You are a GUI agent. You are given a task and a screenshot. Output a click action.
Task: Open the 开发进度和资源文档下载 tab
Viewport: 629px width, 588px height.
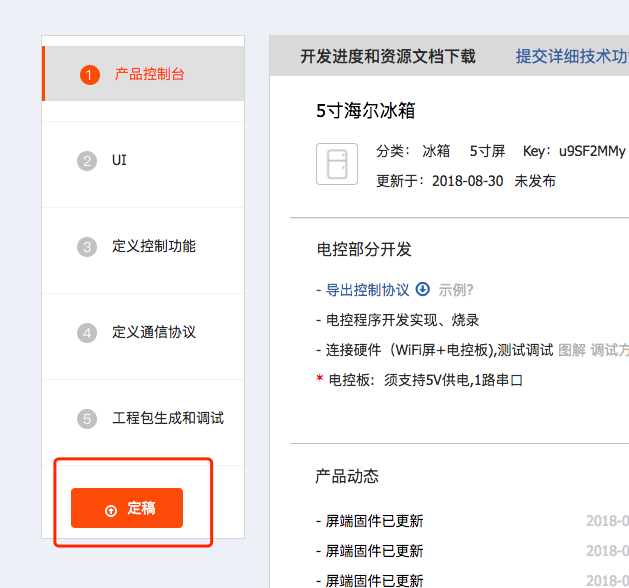[388, 57]
